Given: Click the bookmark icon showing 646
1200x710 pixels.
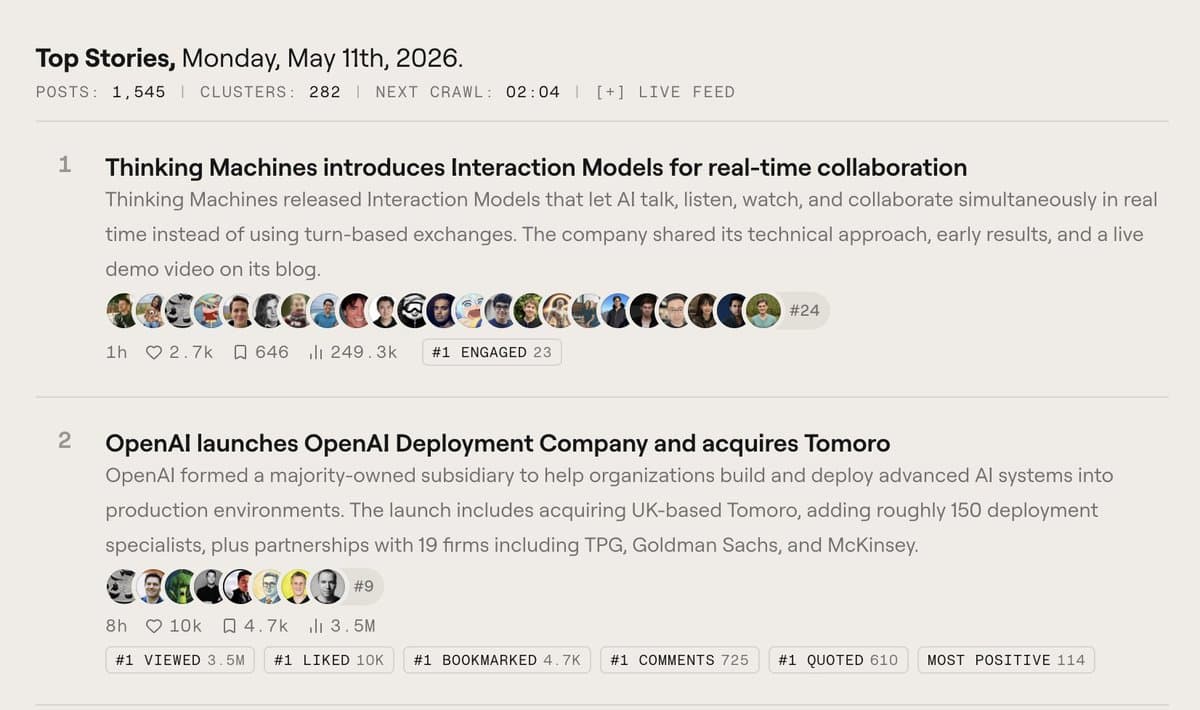Looking at the screenshot, I should (x=240, y=352).
